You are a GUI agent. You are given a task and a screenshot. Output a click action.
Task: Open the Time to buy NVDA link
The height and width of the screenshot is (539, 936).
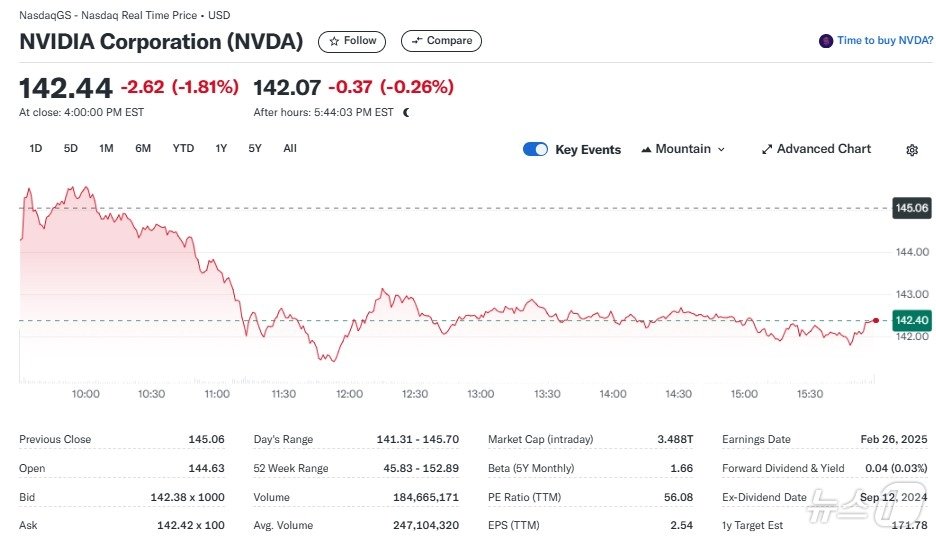pos(884,41)
